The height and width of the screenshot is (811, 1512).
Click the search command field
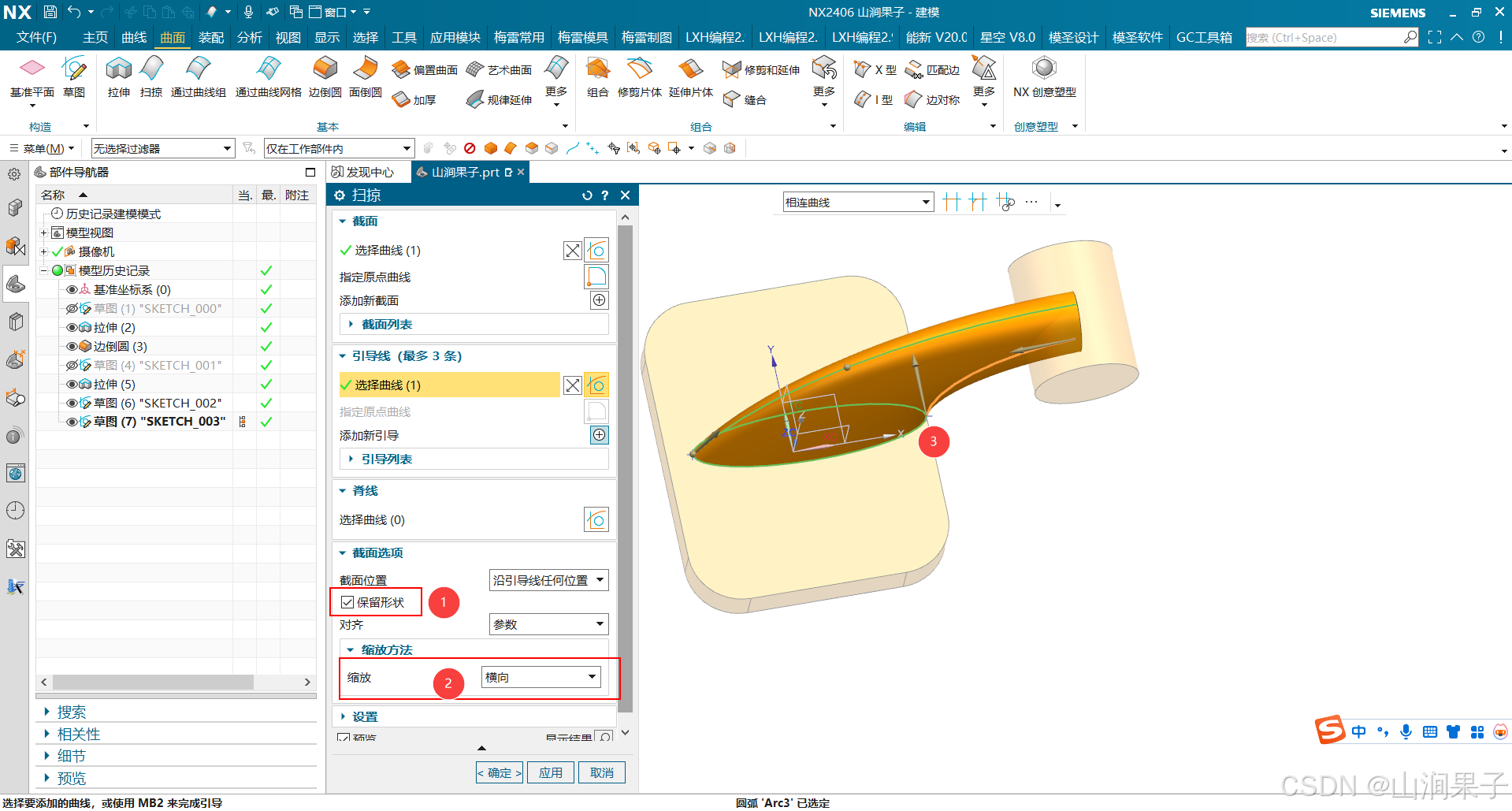coord(1325,37)
